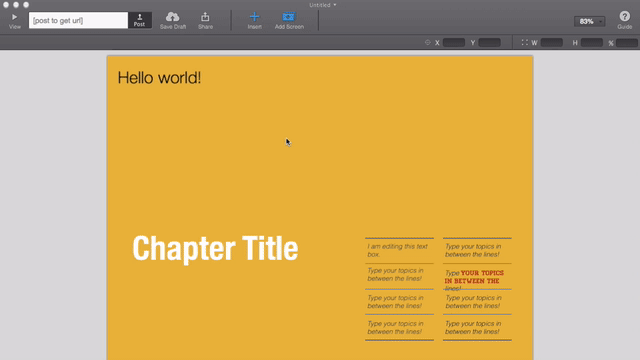640x360 pixels.
Task: Click the 'I am editing this text box' entry
Action: pyautogui.click(x=397, y=250)
